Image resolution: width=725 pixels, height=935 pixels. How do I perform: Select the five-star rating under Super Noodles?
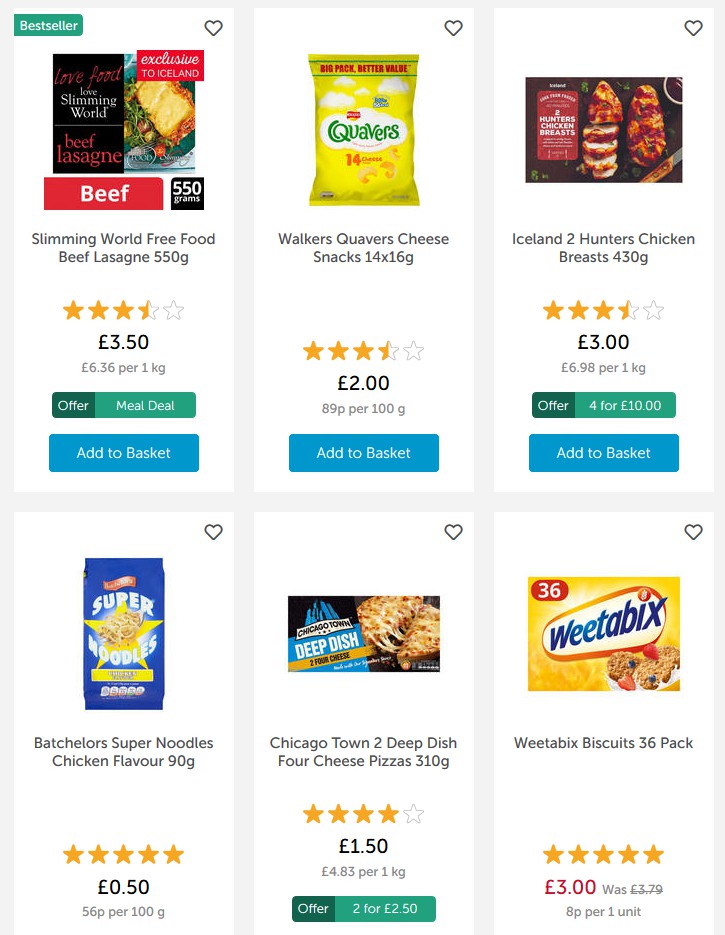(x=123, y=854)
